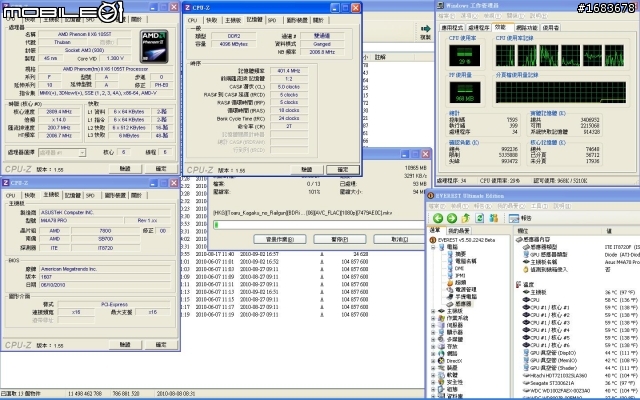Click GPU 真空管 (Shader) temperature row
The image size is (640, 400).
[x=578, y=368]
